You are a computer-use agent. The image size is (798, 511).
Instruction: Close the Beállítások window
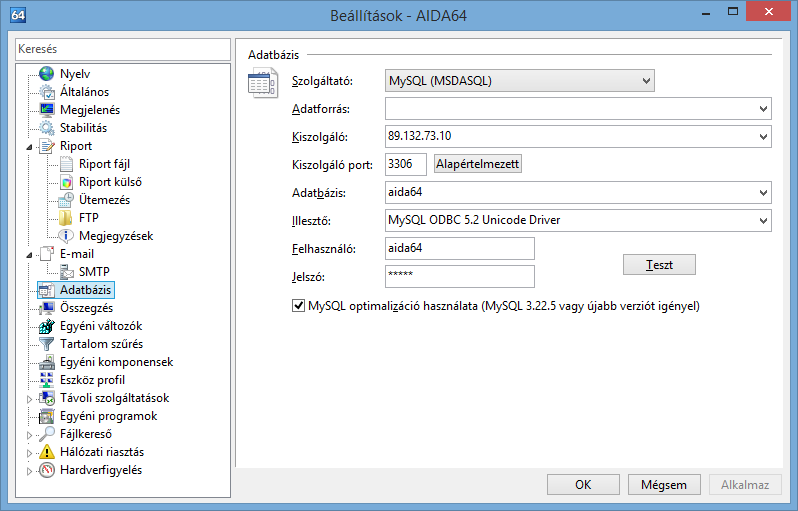769,11
